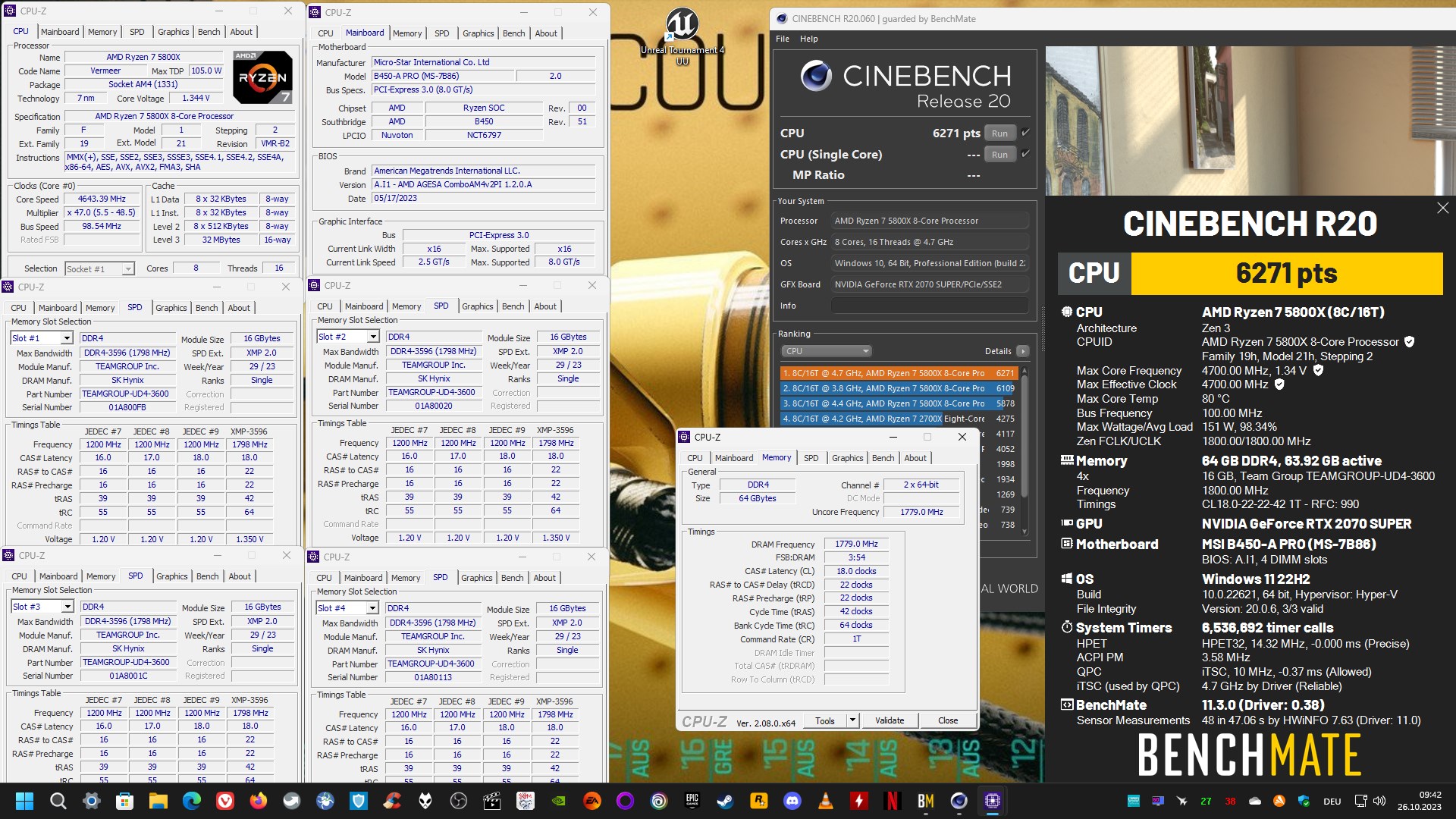Click the Validate button in CPU-Z
This screenshot has height=819, width=1456.
click(890, 720)
